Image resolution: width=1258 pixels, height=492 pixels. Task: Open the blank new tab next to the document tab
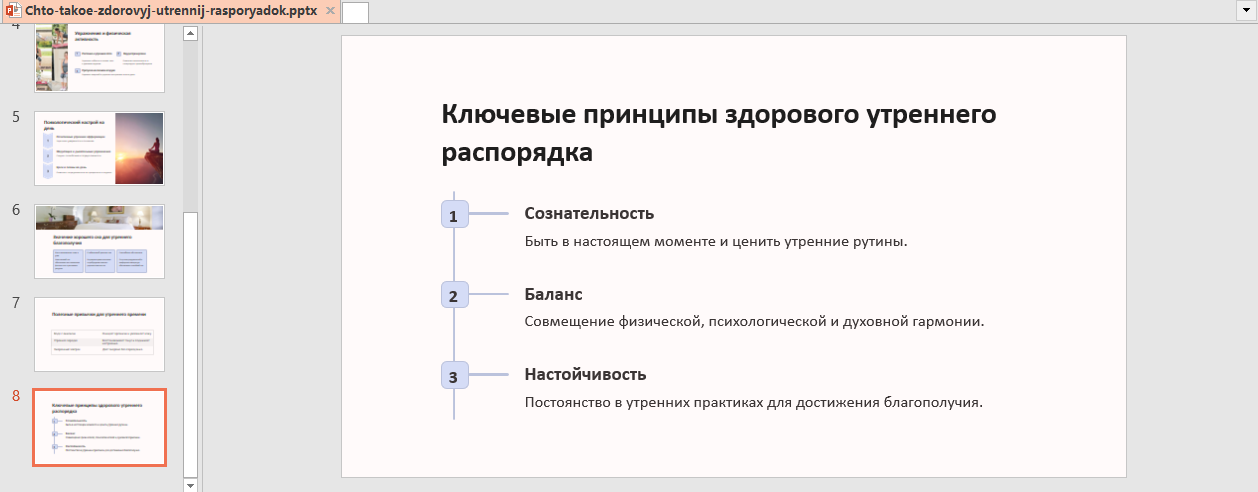coord(356,12)
